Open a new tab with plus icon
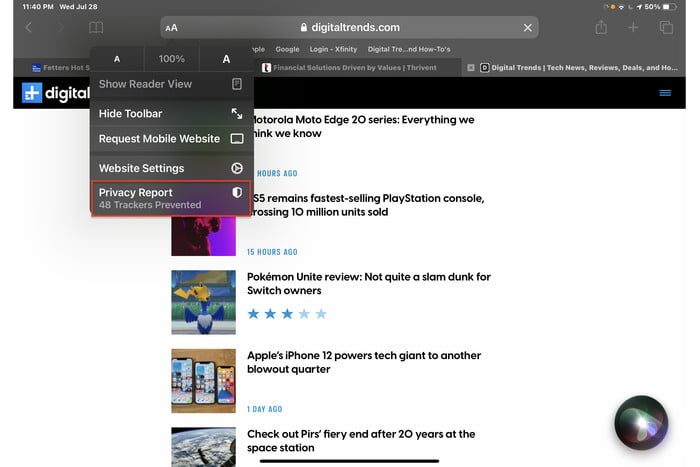 pos(633,28)
